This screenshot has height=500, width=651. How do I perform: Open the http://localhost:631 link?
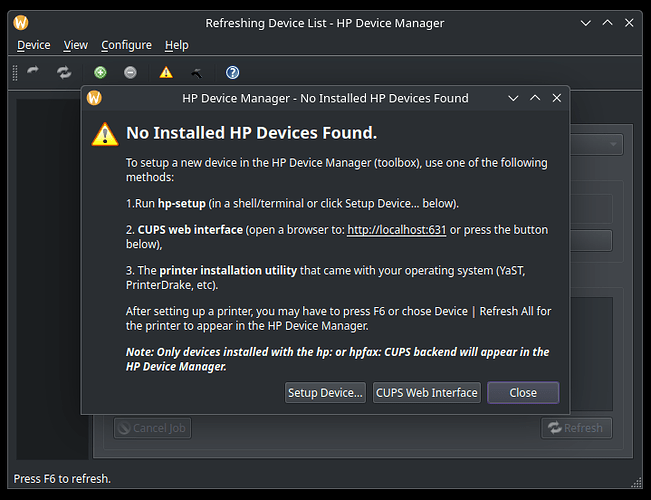tap(396, 230)
